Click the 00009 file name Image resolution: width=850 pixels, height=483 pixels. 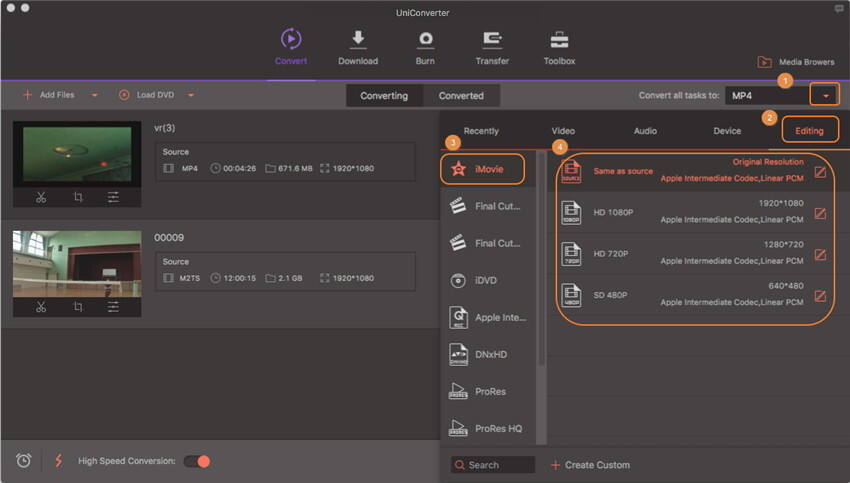point(169,237)
